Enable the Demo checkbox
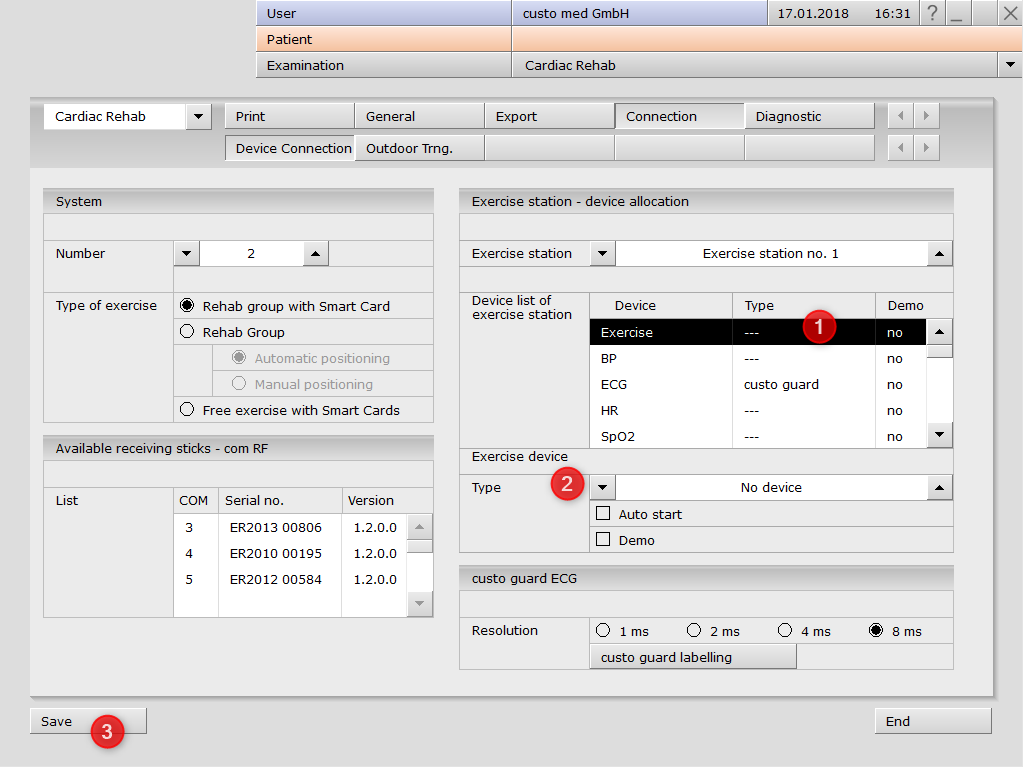This screenshot has height=768, width=1024. 603,539
